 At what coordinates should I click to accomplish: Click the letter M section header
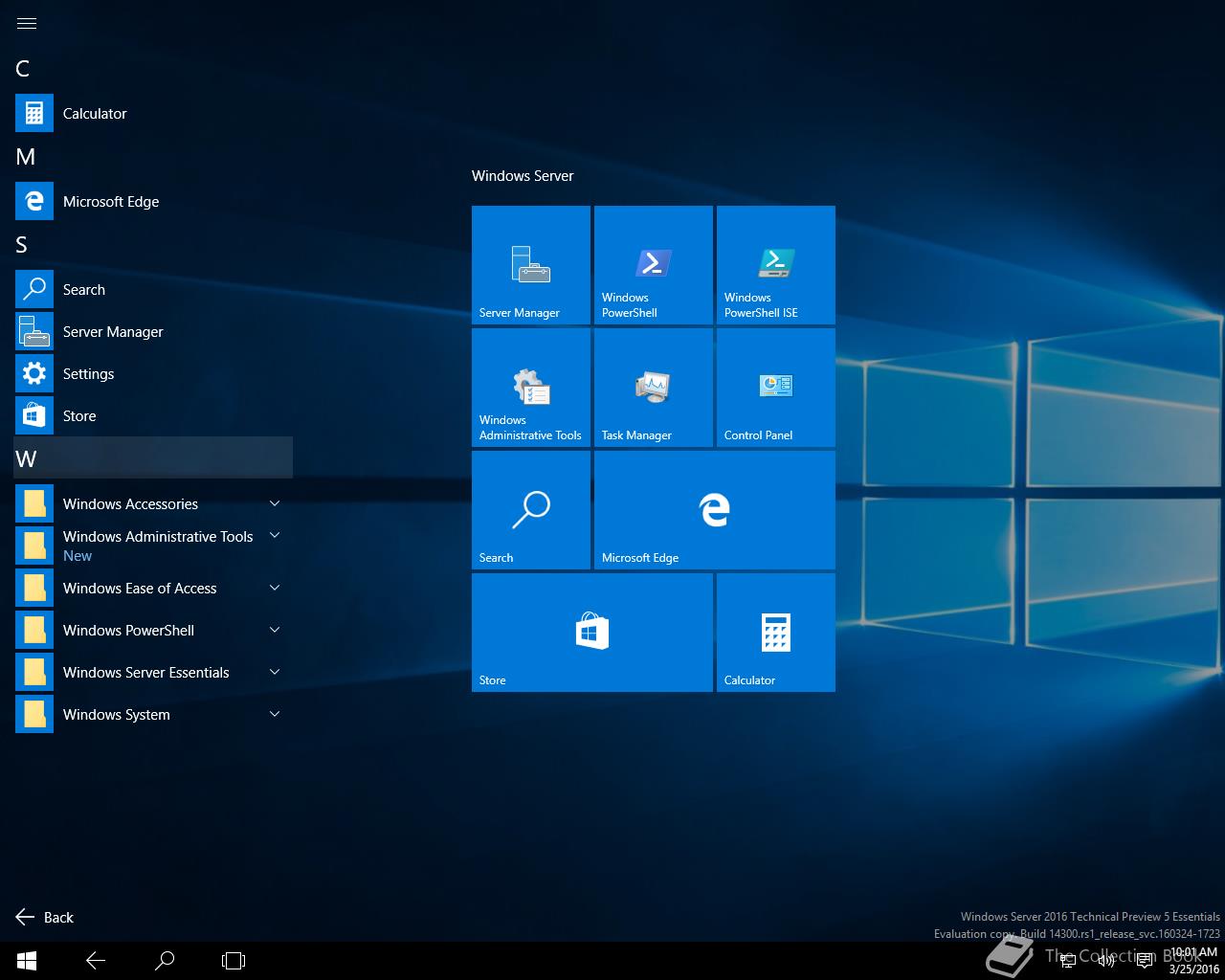coord(153,157)
